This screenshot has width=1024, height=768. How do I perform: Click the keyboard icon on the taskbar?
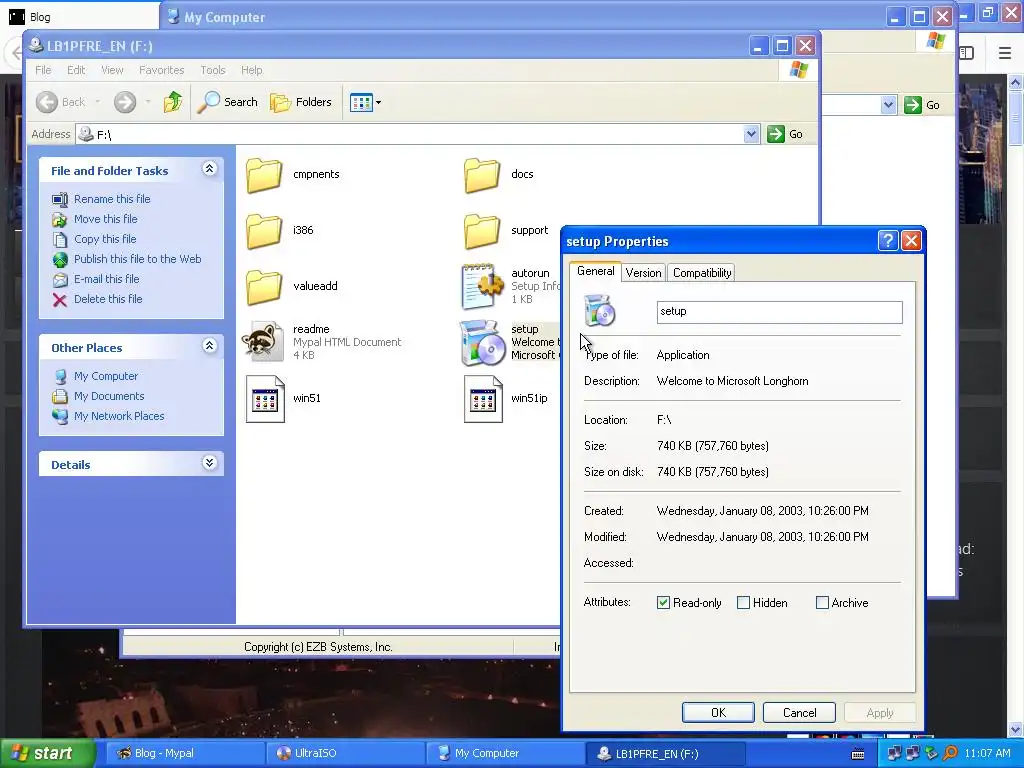click(858, 755)
